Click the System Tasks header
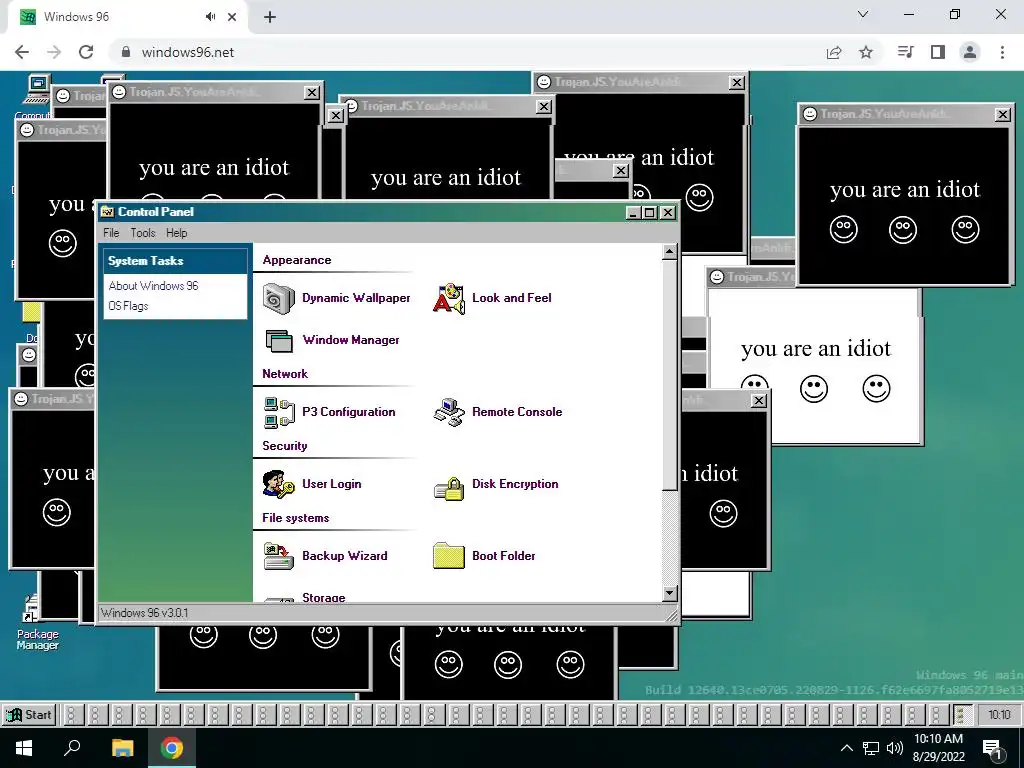 pos(175,261)
